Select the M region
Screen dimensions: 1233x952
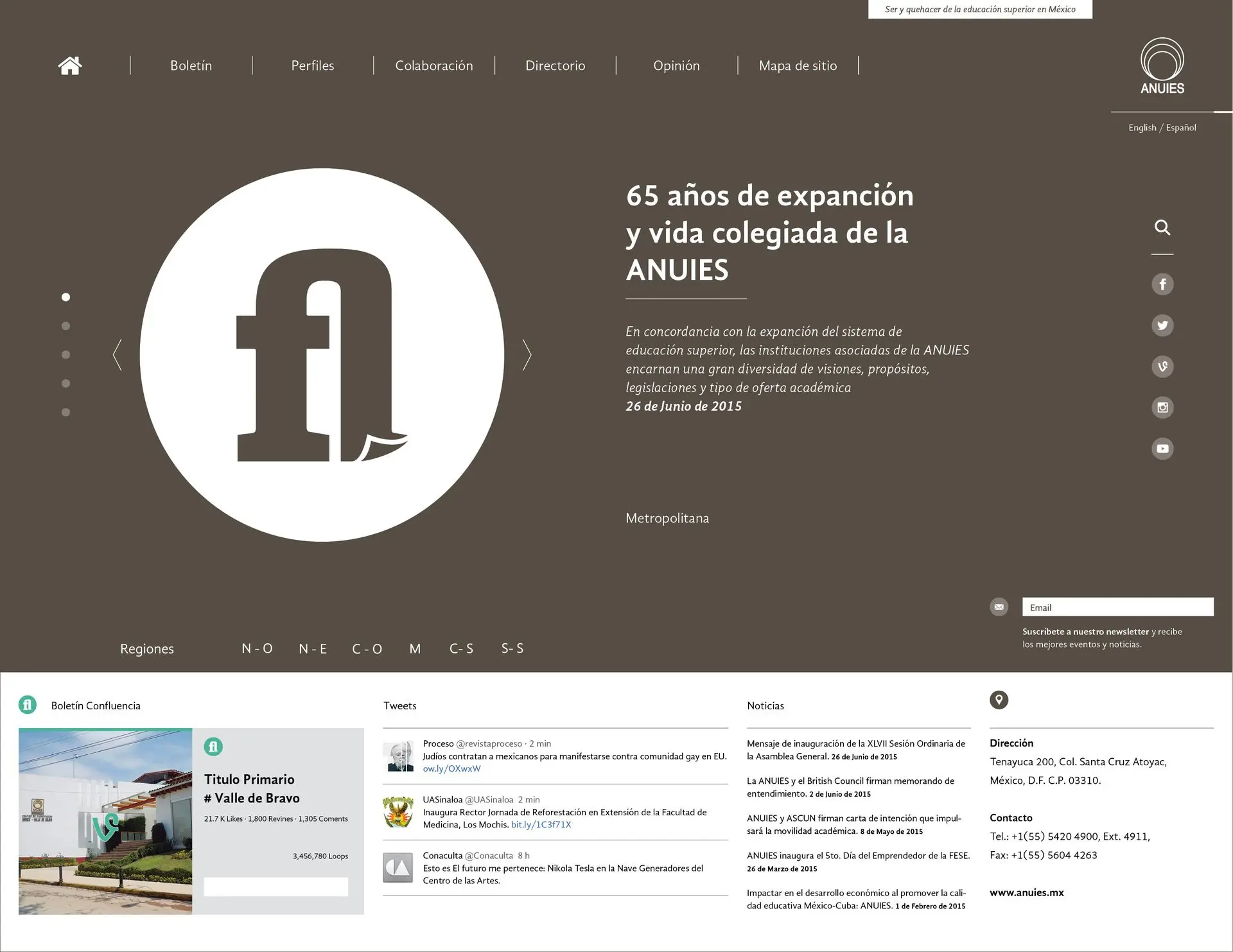(x=415, y=648)
